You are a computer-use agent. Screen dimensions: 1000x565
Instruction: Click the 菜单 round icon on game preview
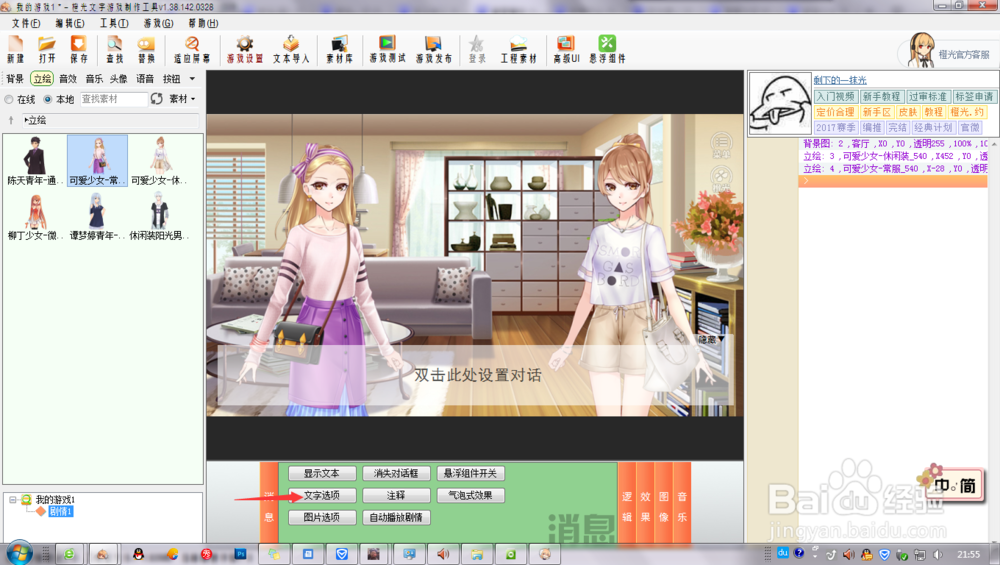(721, 144)
